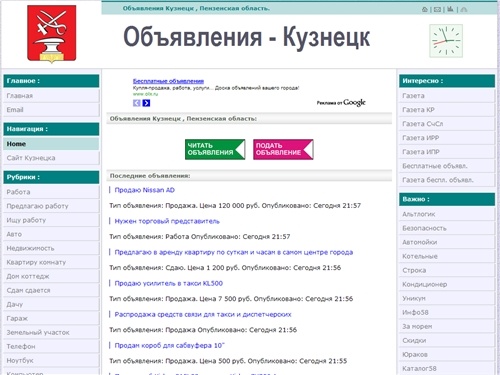Click the Реклама от Google label
Screen dimensions: 500x375
pyautogui.click(x=341, y=103)
